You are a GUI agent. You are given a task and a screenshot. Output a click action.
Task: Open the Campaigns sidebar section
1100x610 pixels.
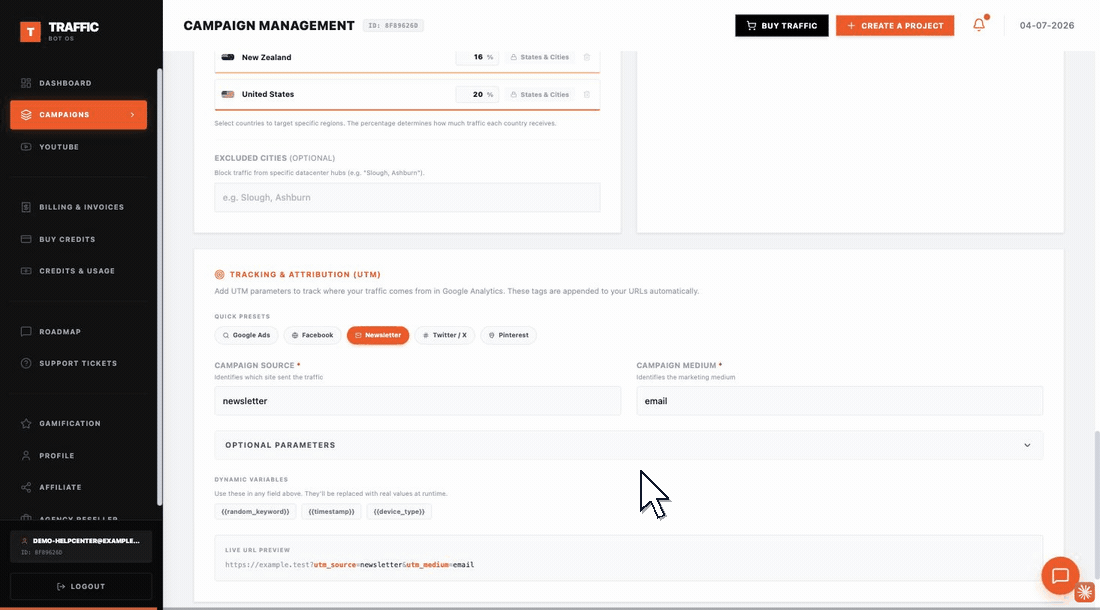[x=79, y=115]
